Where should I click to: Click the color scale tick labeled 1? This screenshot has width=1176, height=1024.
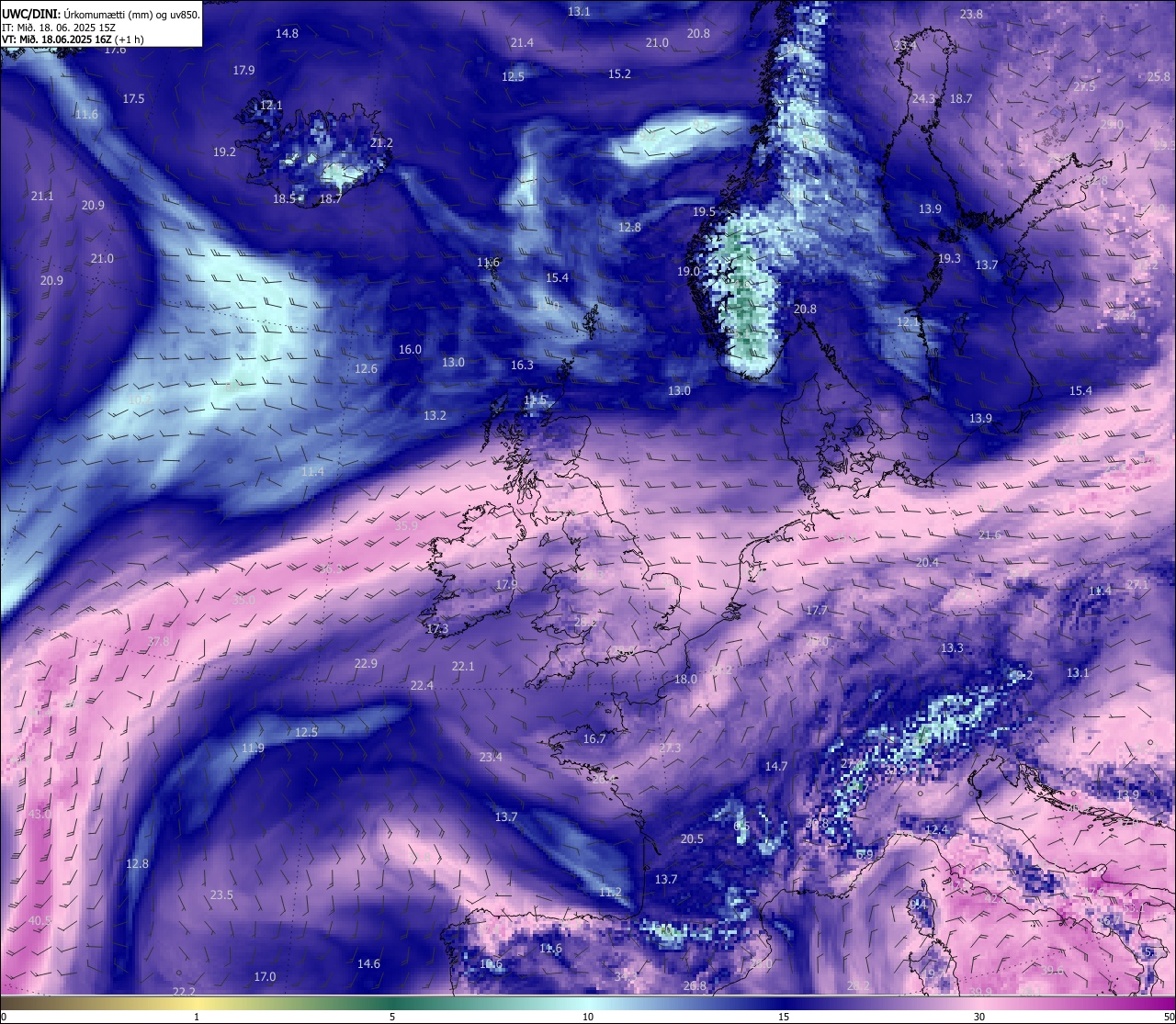[x=196, y=1017]
